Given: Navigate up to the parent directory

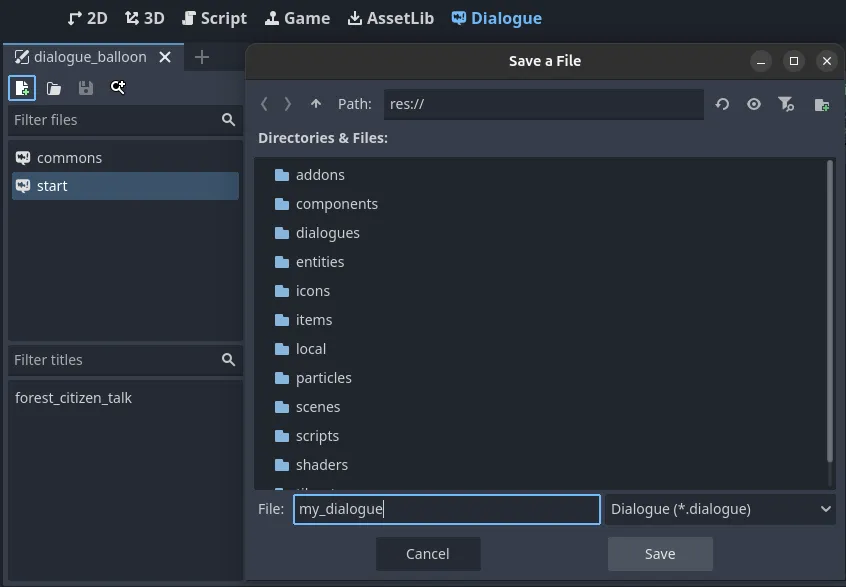Looking at the screenshot, I should tap(315, 103).
